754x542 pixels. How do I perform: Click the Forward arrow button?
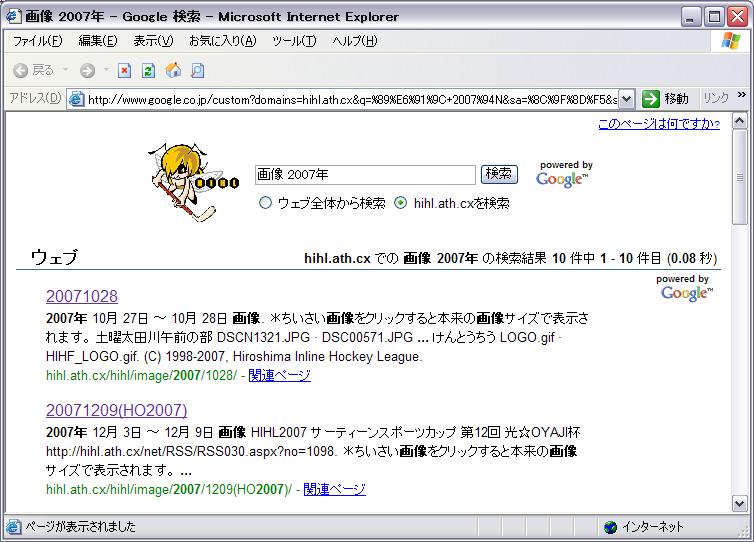coord(87,70)
